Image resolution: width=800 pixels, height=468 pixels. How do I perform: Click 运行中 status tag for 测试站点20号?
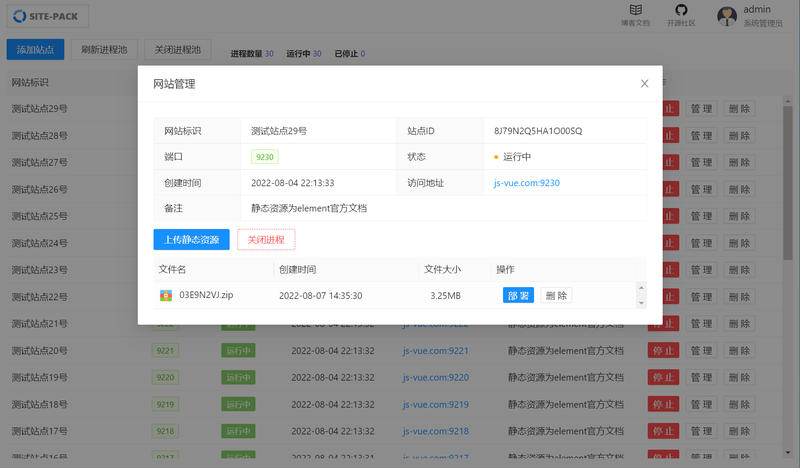(238, 351)
